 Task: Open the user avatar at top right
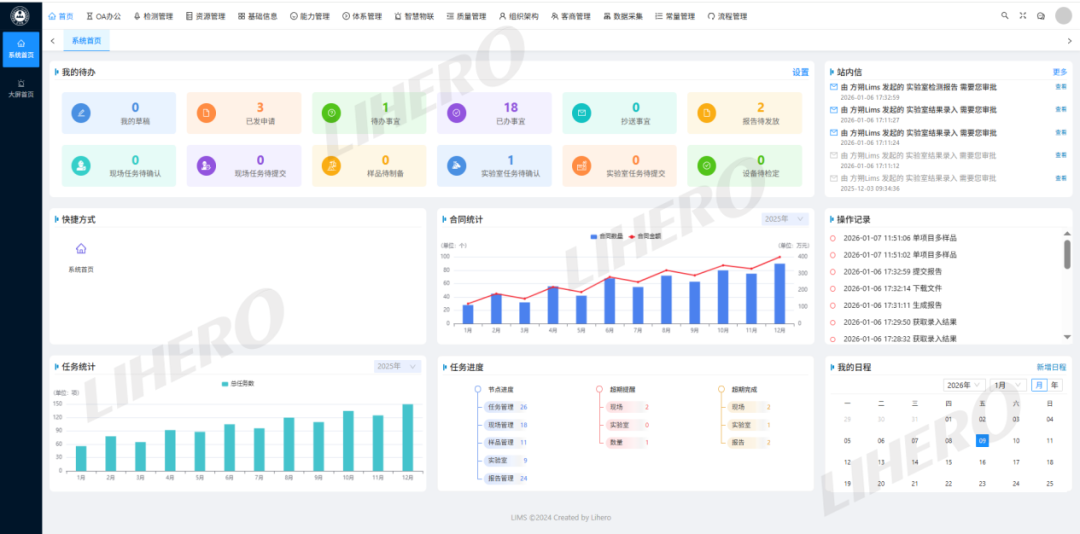point(1061,15)
